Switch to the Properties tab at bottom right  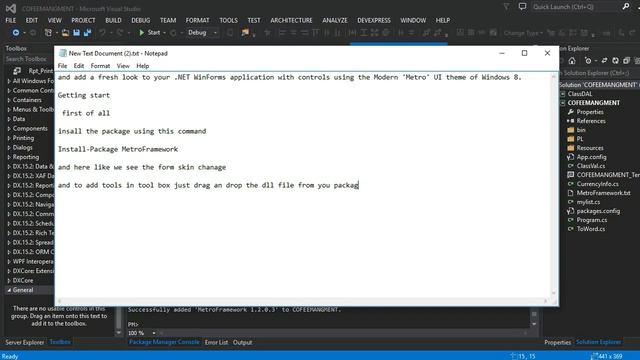pos(557,342)
